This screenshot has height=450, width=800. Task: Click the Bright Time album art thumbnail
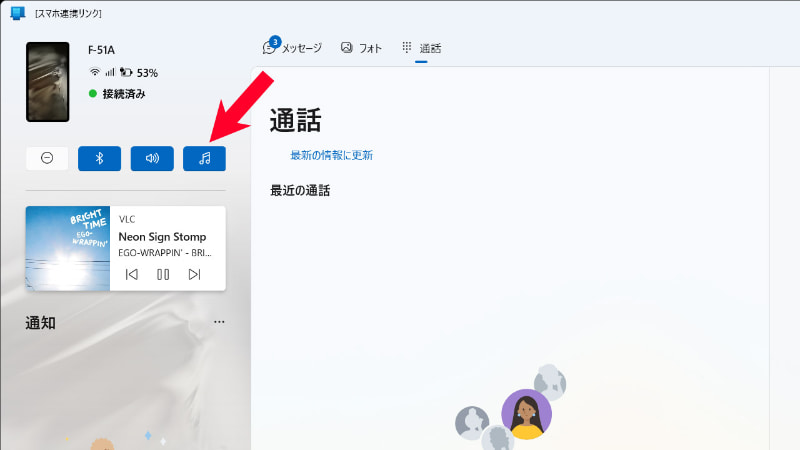[x=68, y=248]
